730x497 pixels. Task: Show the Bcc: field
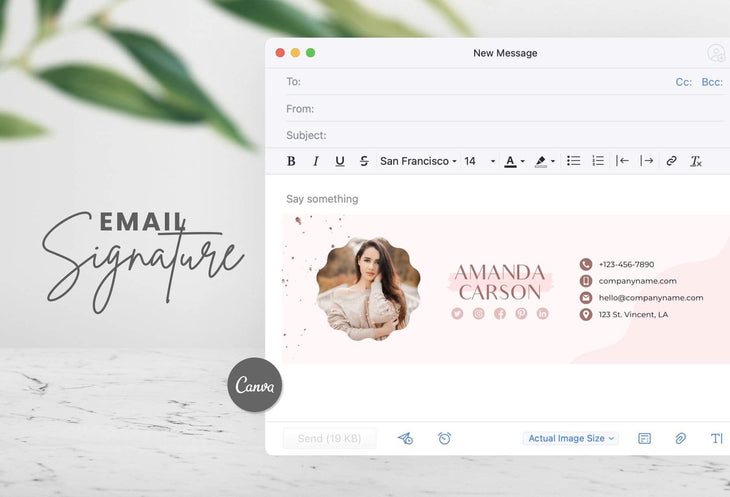click(x=712, y=82)
